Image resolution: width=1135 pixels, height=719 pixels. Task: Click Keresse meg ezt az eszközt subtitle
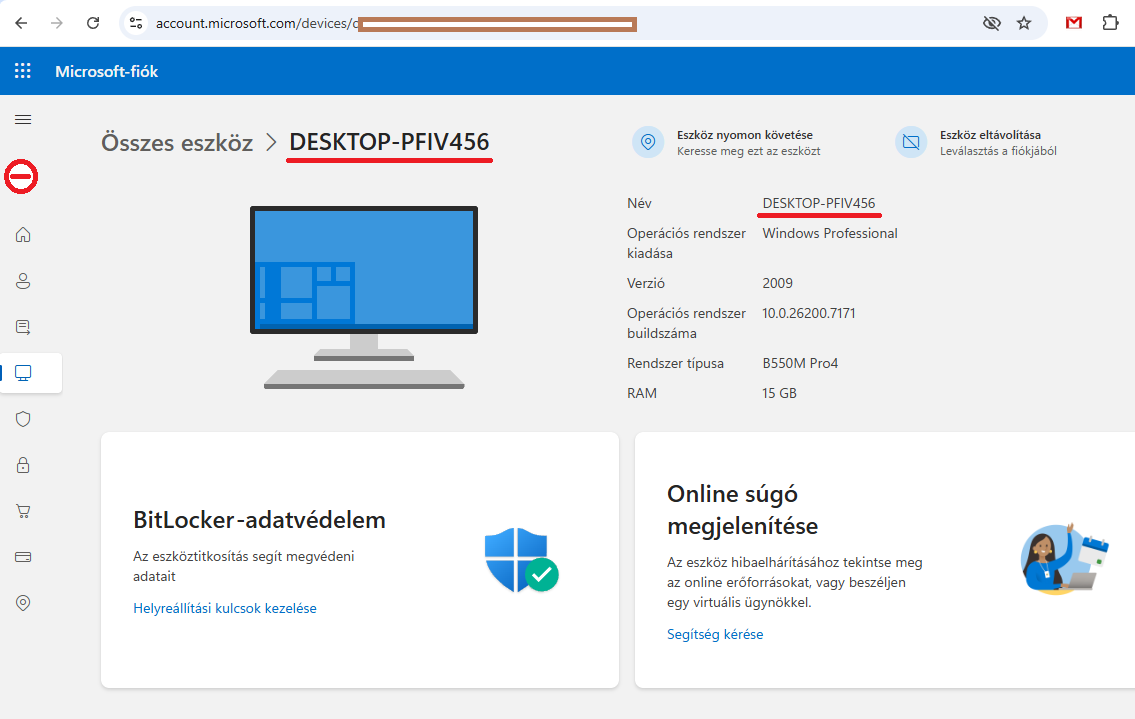click(x=748, y=151)
